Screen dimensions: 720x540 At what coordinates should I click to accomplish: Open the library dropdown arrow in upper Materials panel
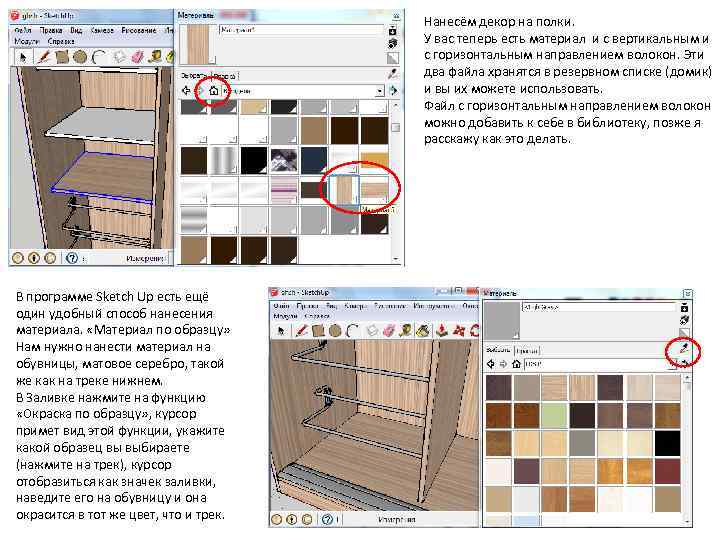tap(379, 91)
